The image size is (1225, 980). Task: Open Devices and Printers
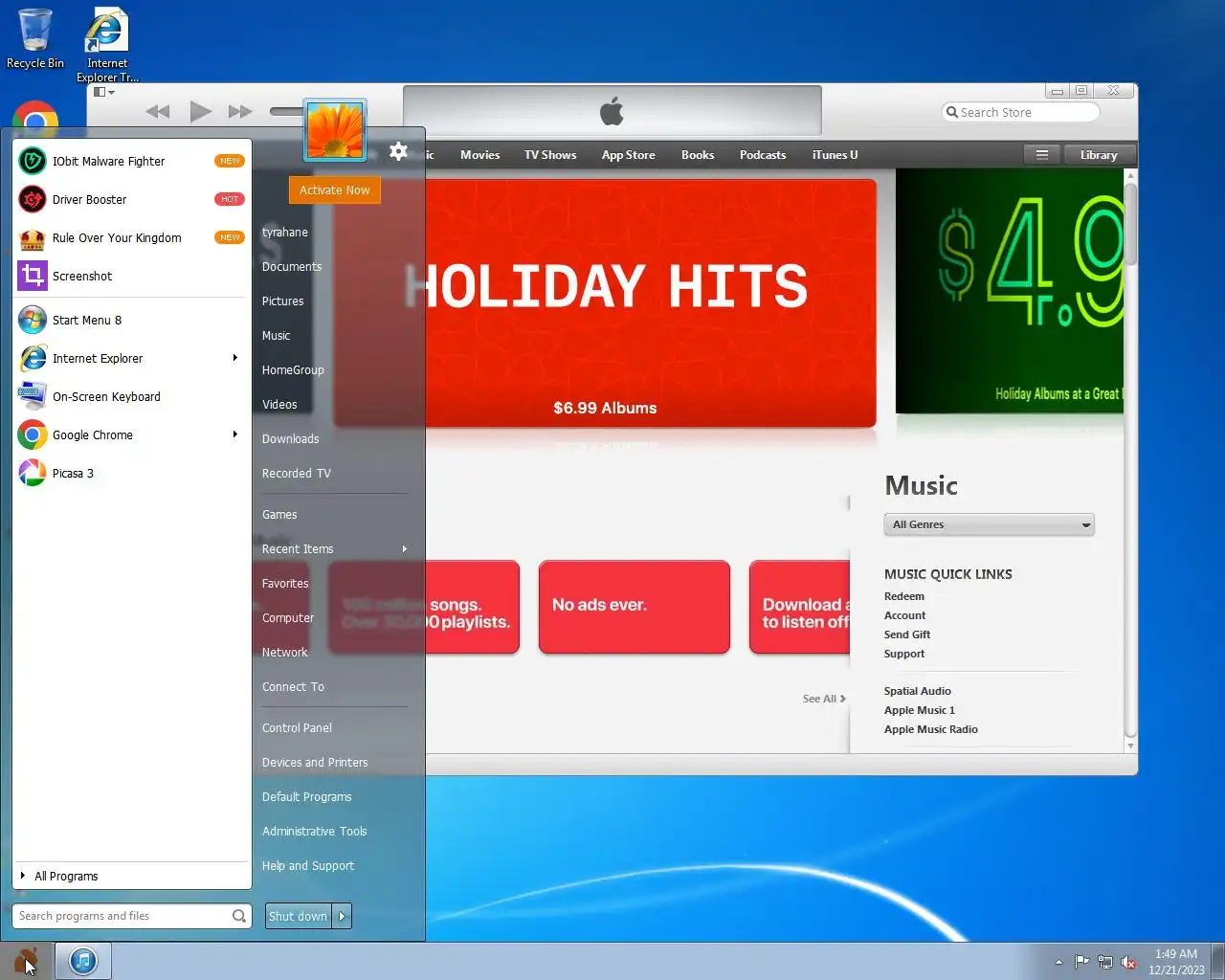[x=315, y=763]
